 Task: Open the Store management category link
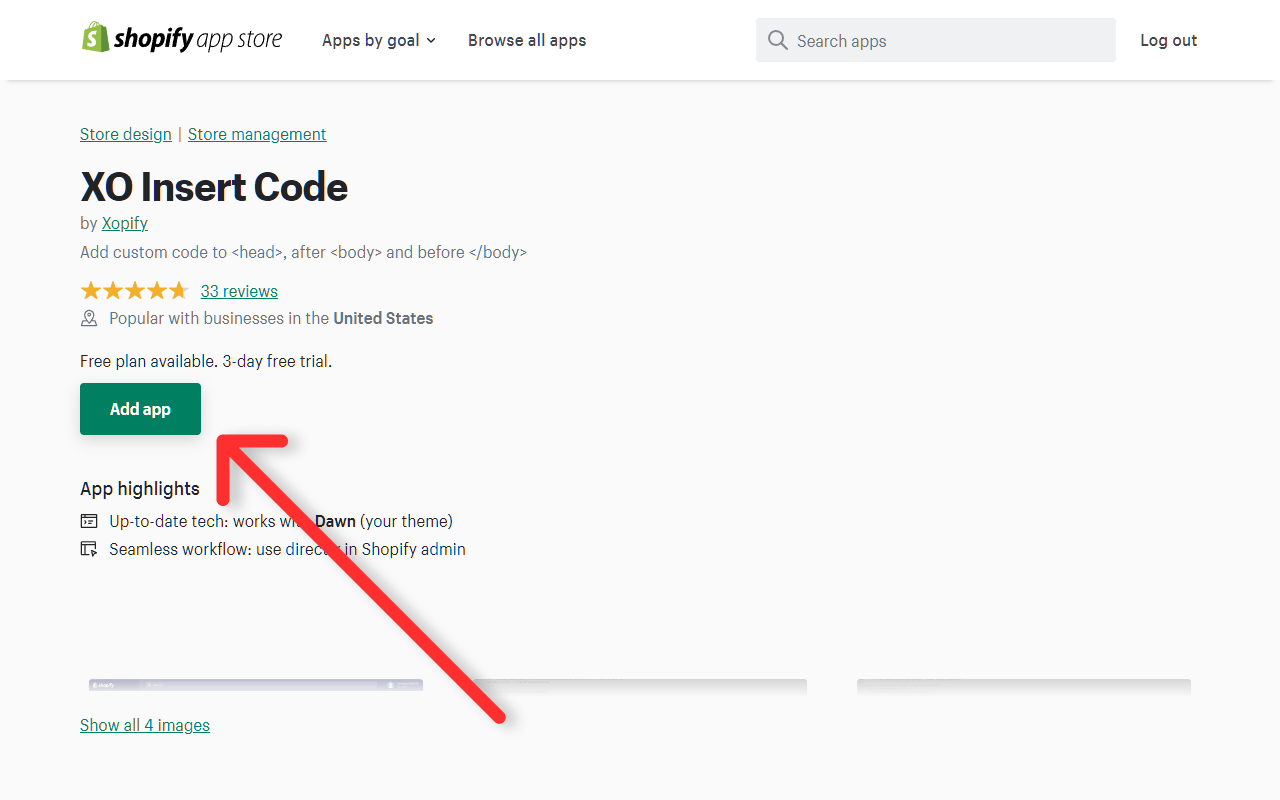click(257, 134)
